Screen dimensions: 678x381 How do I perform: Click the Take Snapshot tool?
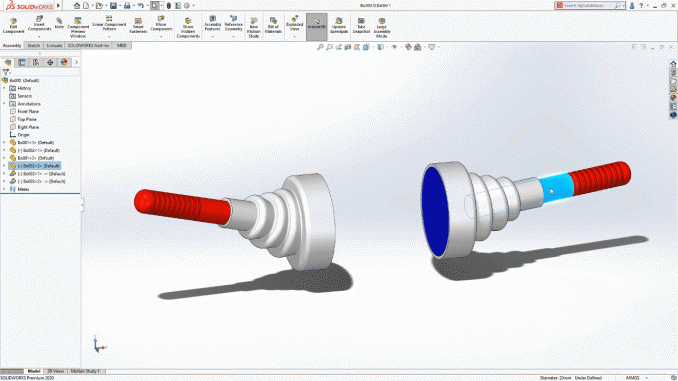pyautogui.click(x=361, y=26)
